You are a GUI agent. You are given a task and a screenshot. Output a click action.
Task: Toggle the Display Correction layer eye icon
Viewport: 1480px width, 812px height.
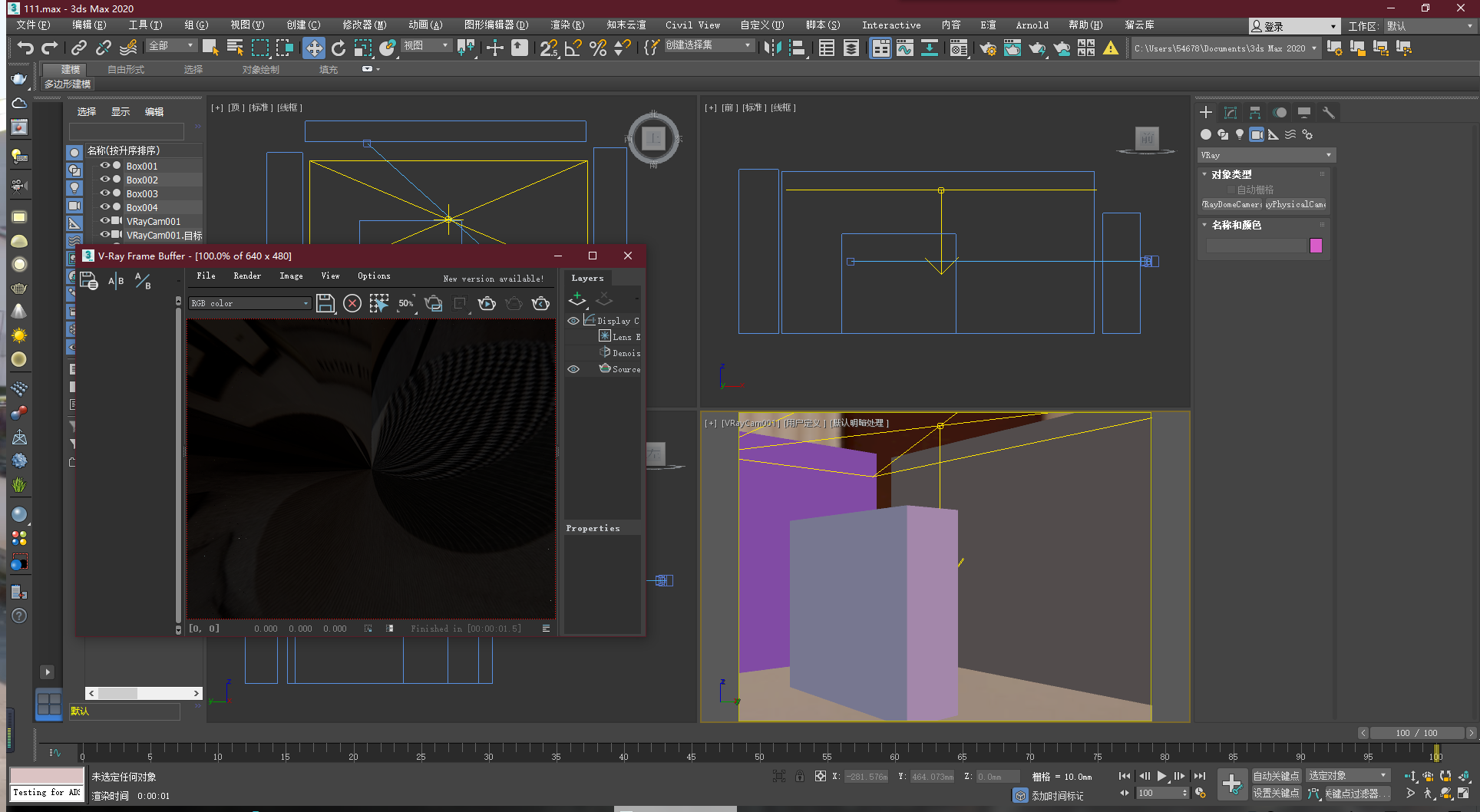[573, 320]
